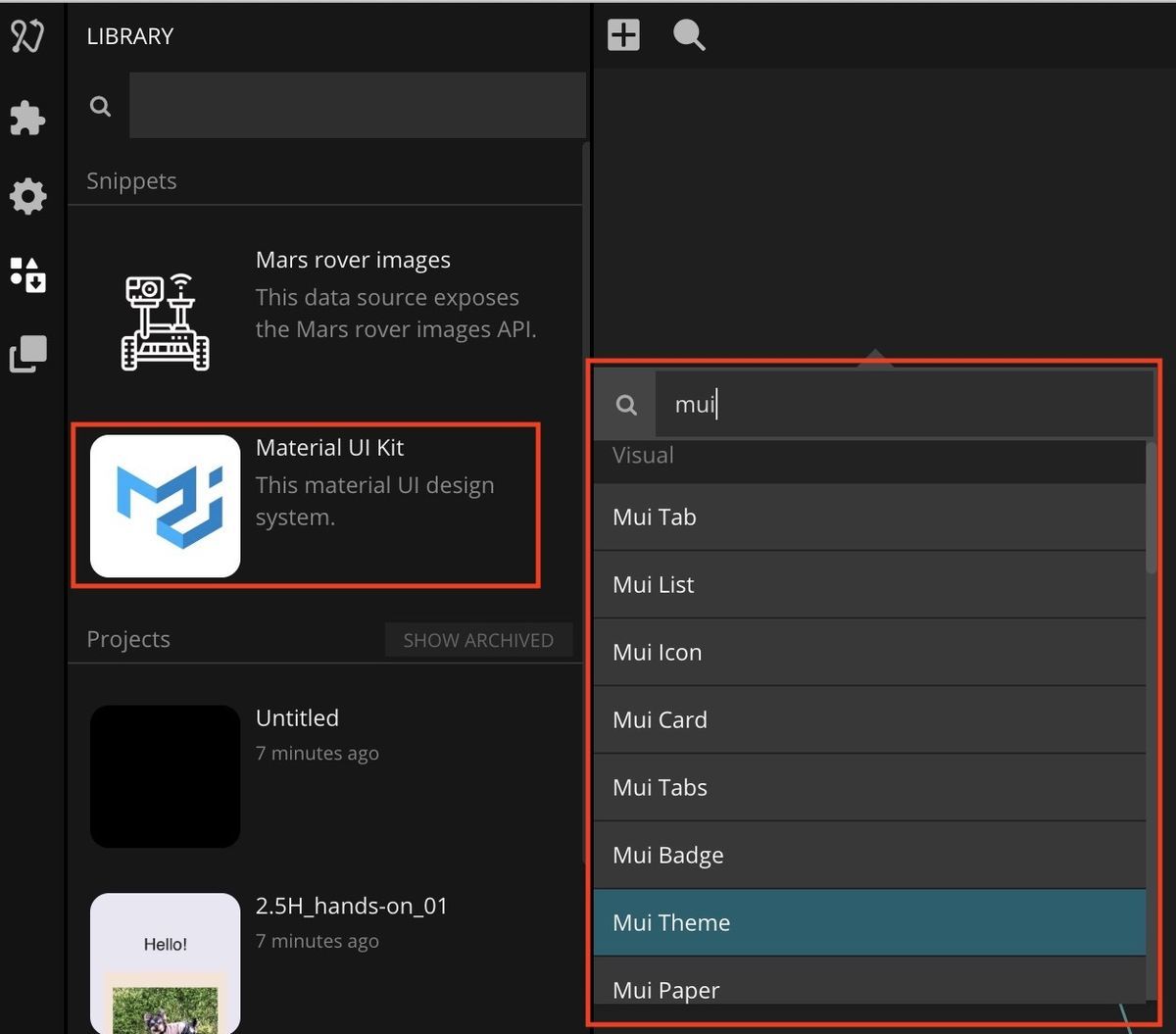Click the Untitled project name
The height and width of the screenshot is (1034, 1176).
click(297, 717)
